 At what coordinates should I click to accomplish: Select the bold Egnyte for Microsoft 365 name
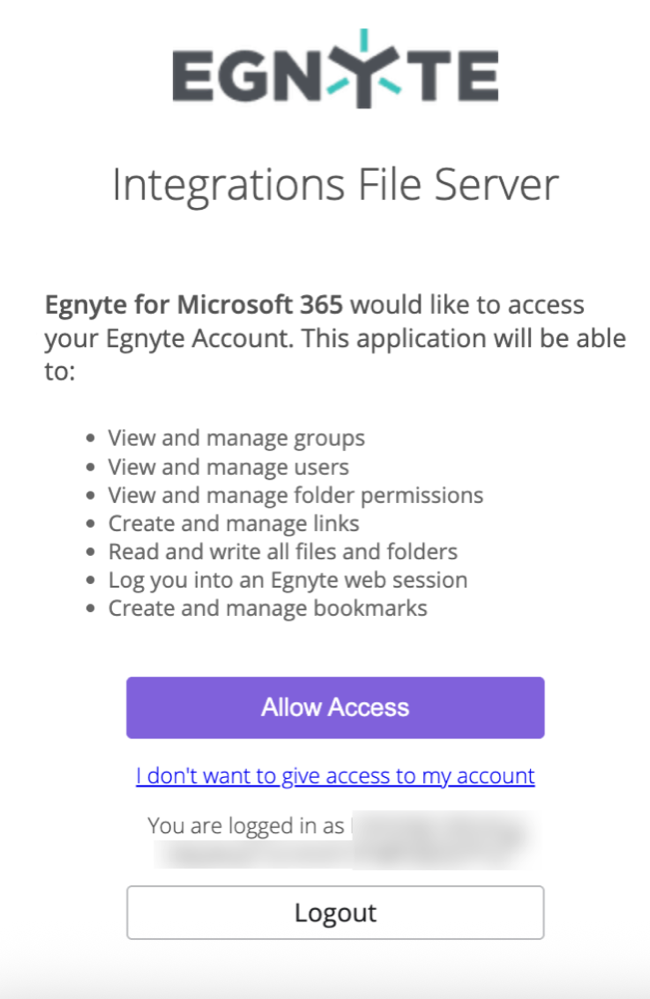(x=196, y=304)
